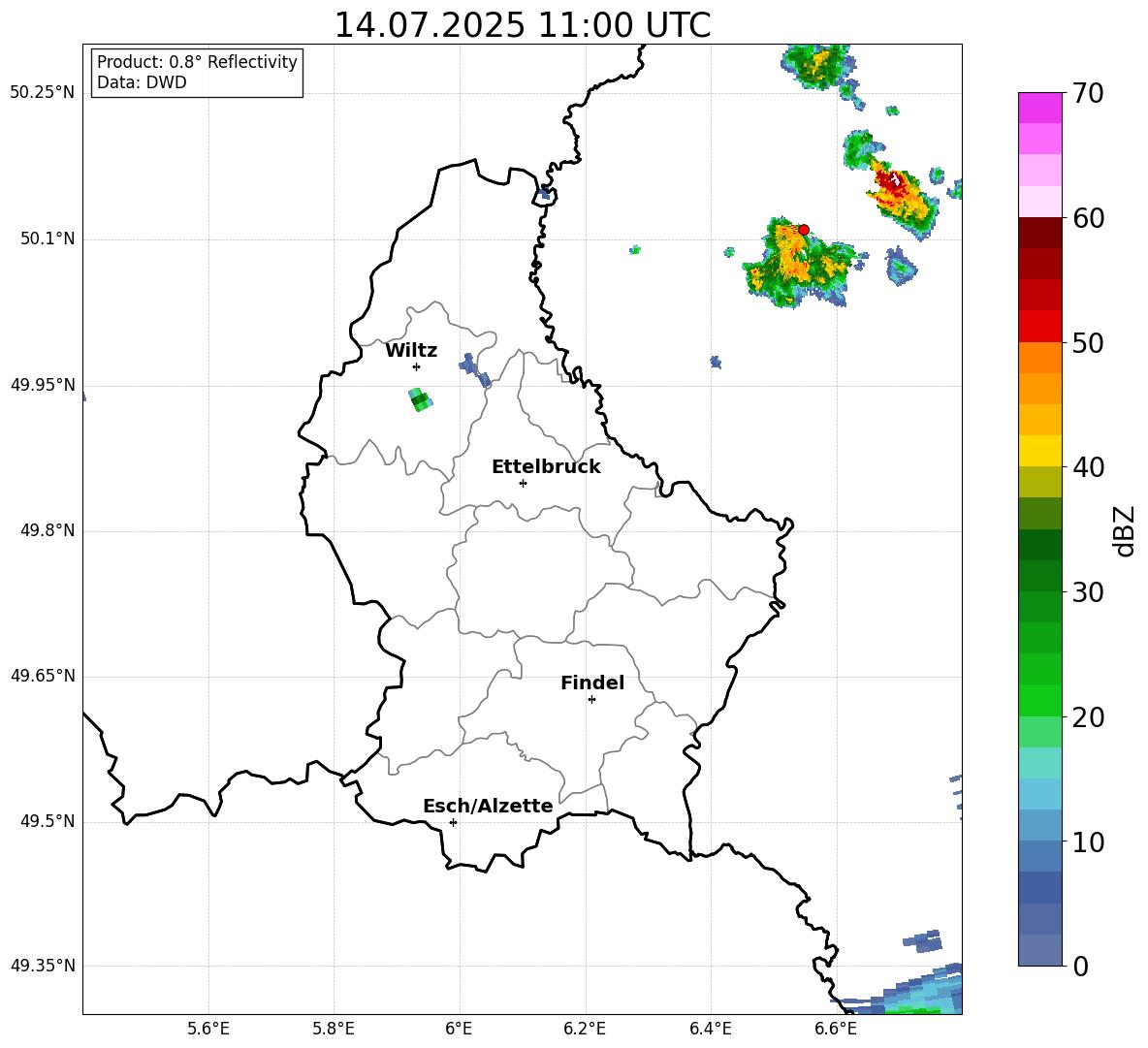Click the colorbar value 50
Screen dimensions: 1148x1048
pyautogui.click(x=1088, y=342)
